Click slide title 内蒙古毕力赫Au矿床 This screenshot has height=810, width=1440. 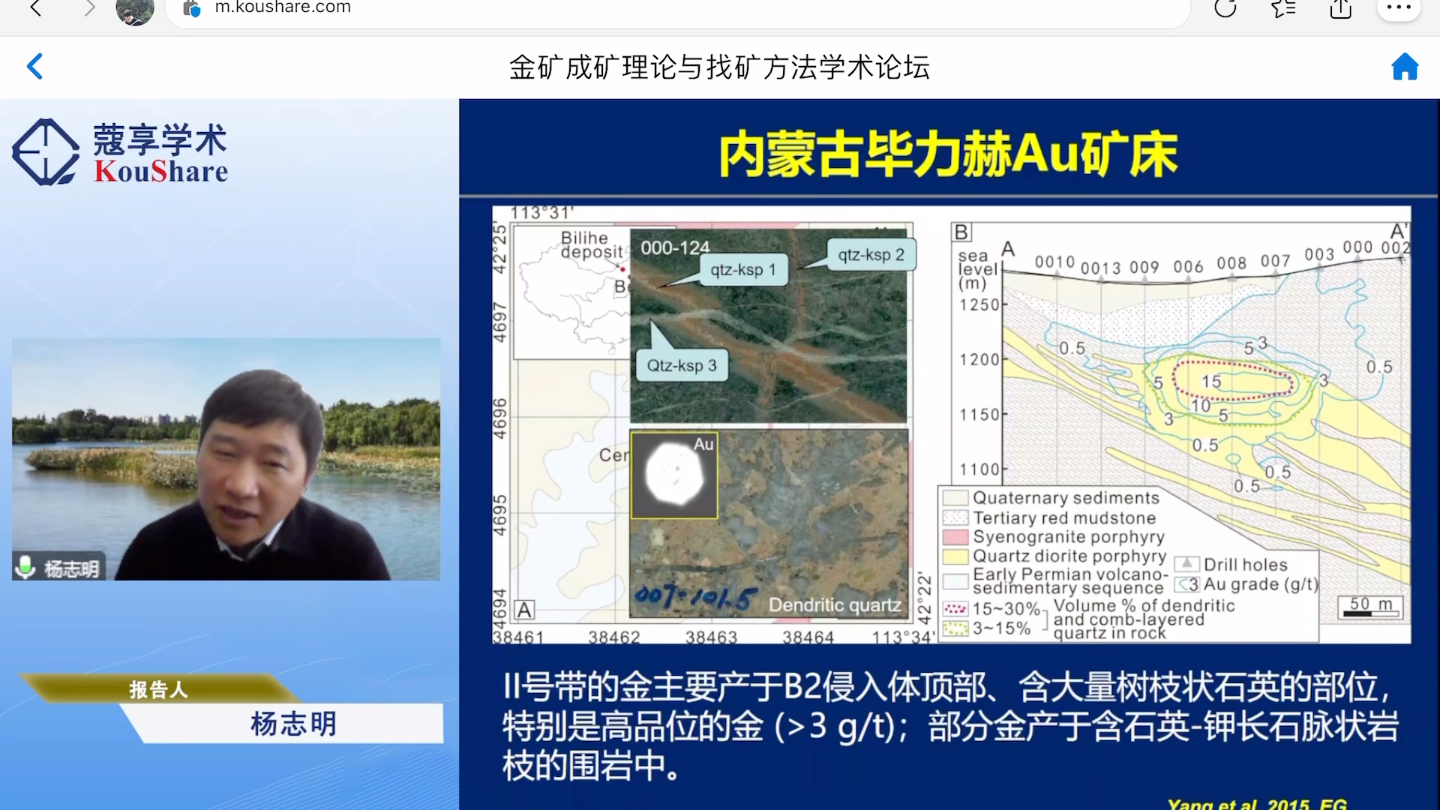(x=947, y=156)
